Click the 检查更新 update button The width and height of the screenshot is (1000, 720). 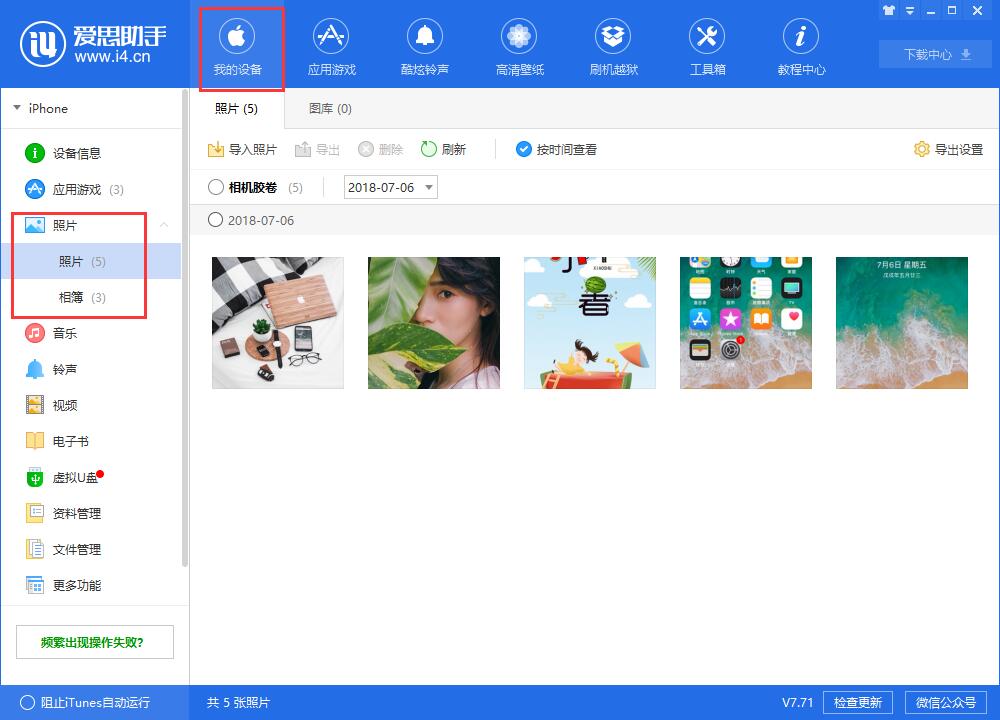point(858,702)
